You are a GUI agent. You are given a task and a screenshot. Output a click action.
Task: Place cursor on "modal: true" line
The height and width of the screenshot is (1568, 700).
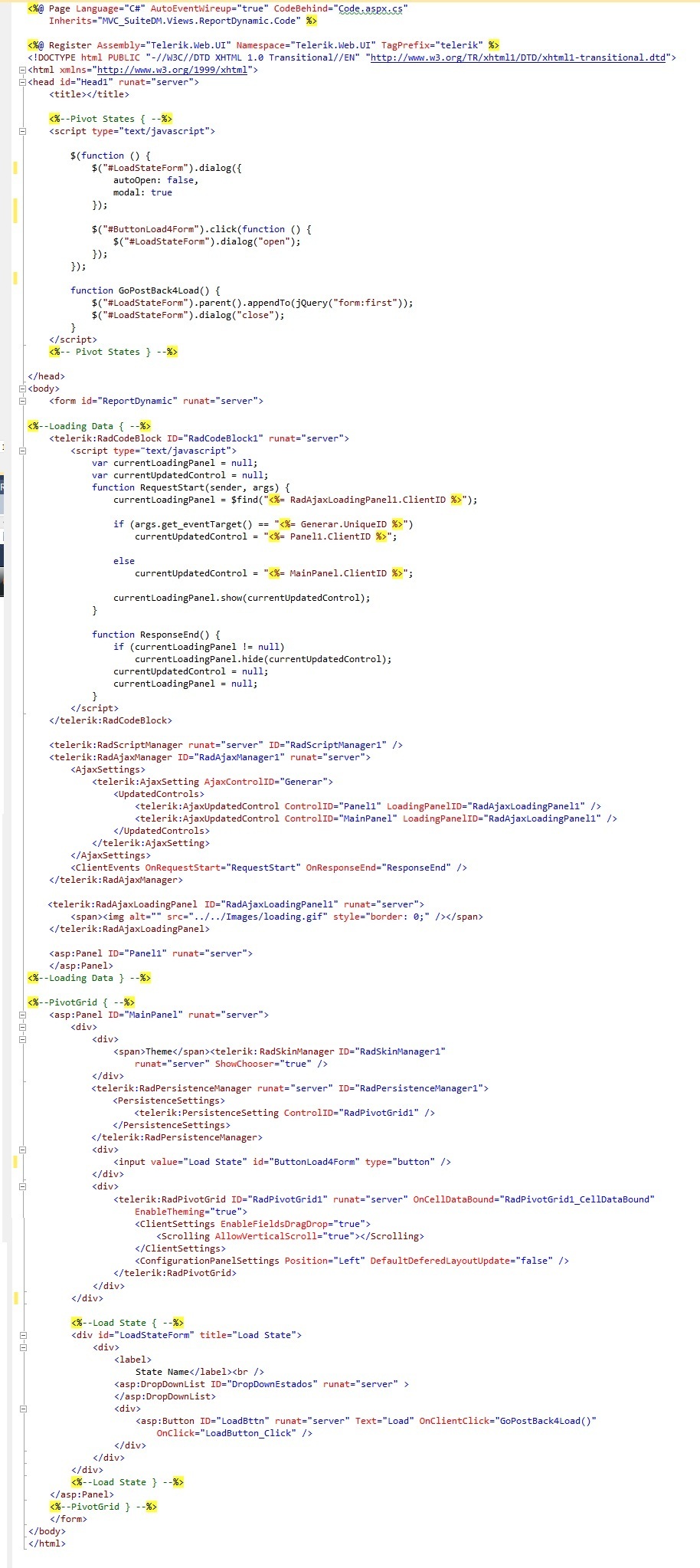142,192
